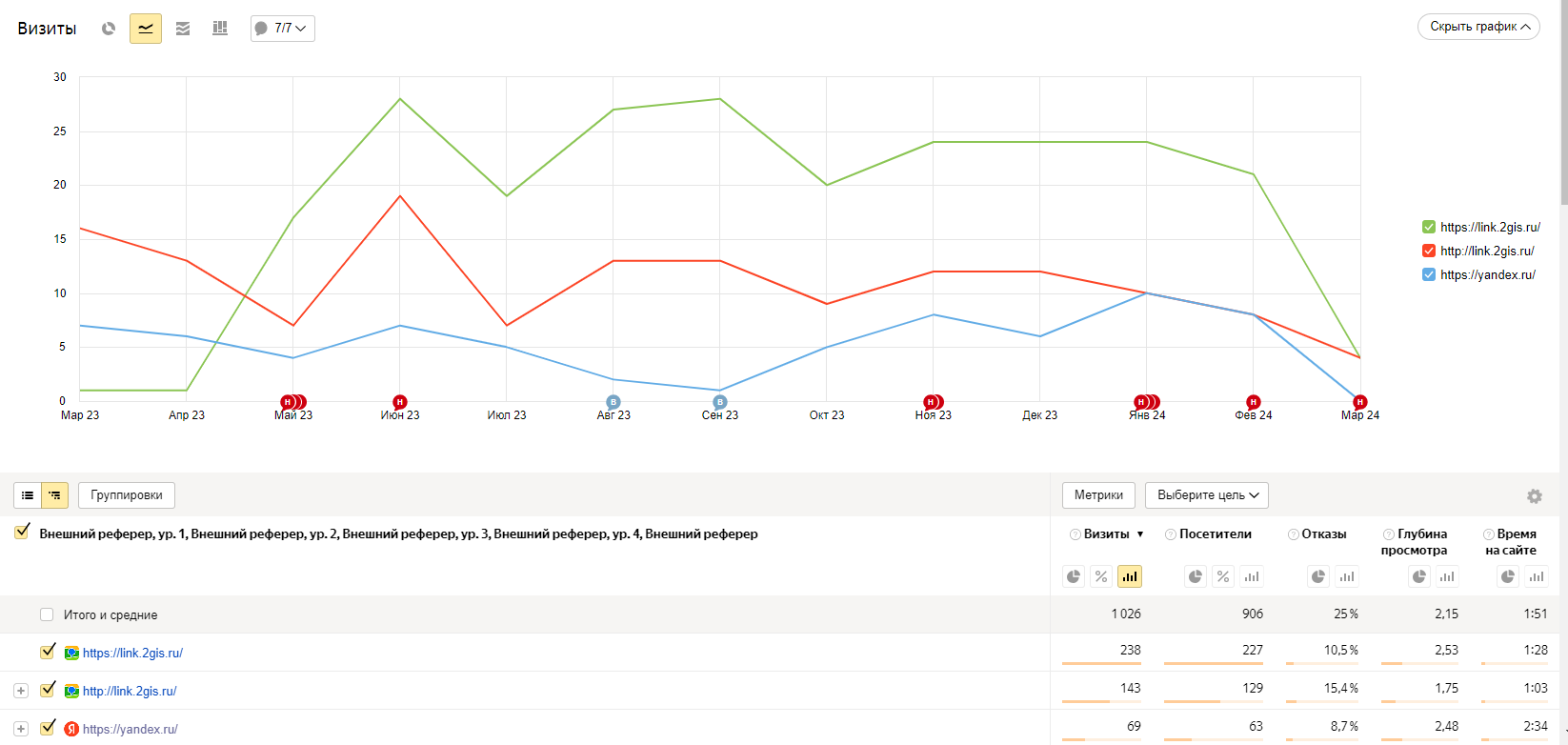Expand the https://yandex.ru/ row
1568x745 pixels.
[21, 729]
